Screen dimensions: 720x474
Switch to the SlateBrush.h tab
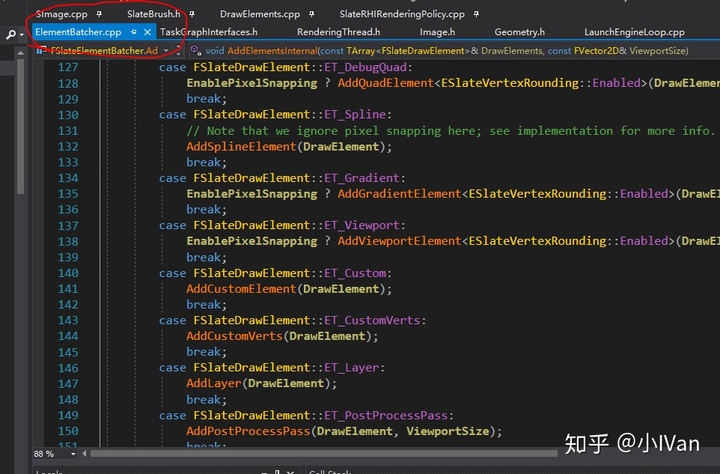[x=154, y=14]
